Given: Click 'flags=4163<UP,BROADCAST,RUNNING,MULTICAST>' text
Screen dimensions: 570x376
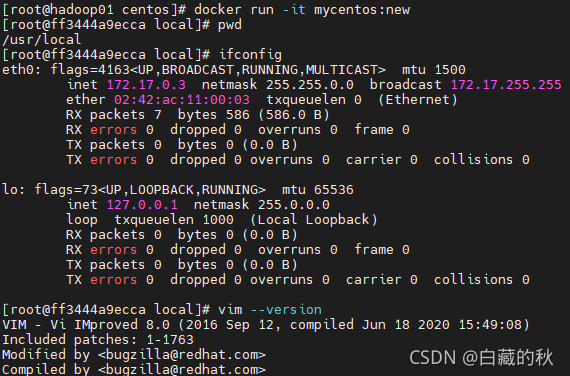Looking at the screenshot, I should click(218, 70).
